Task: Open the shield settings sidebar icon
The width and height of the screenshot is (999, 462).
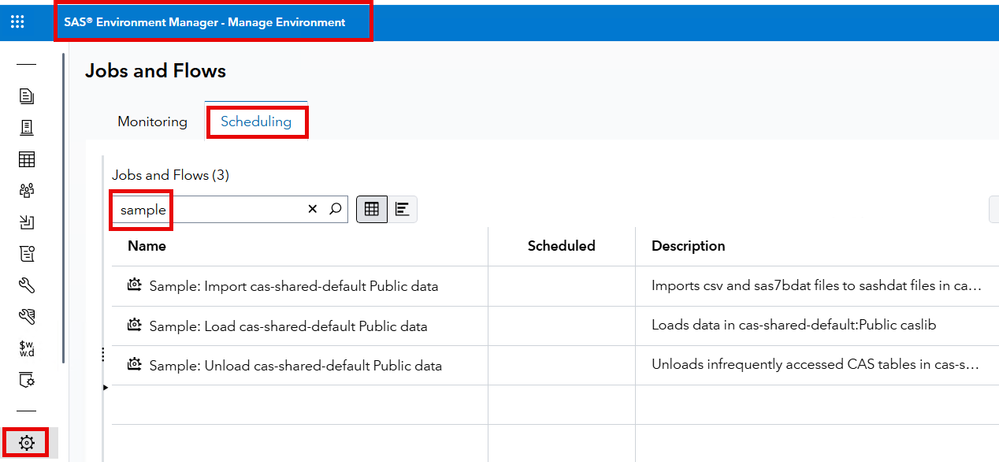Action: click(27, 380)
